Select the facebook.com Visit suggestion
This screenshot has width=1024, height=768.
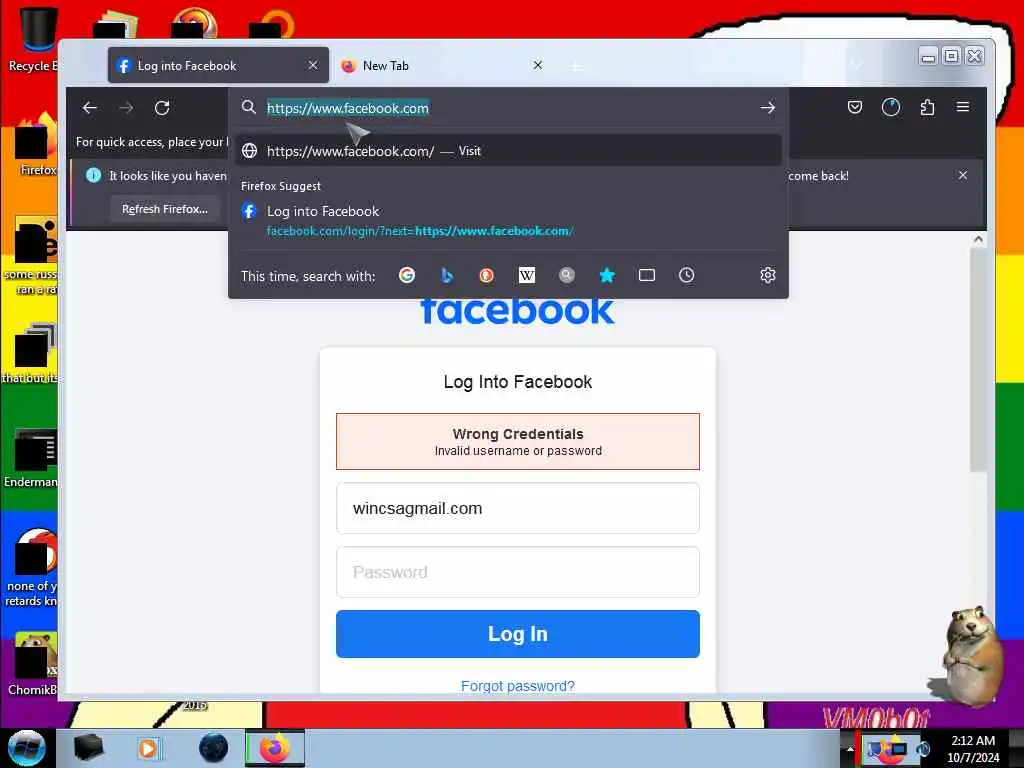point(509,151)
